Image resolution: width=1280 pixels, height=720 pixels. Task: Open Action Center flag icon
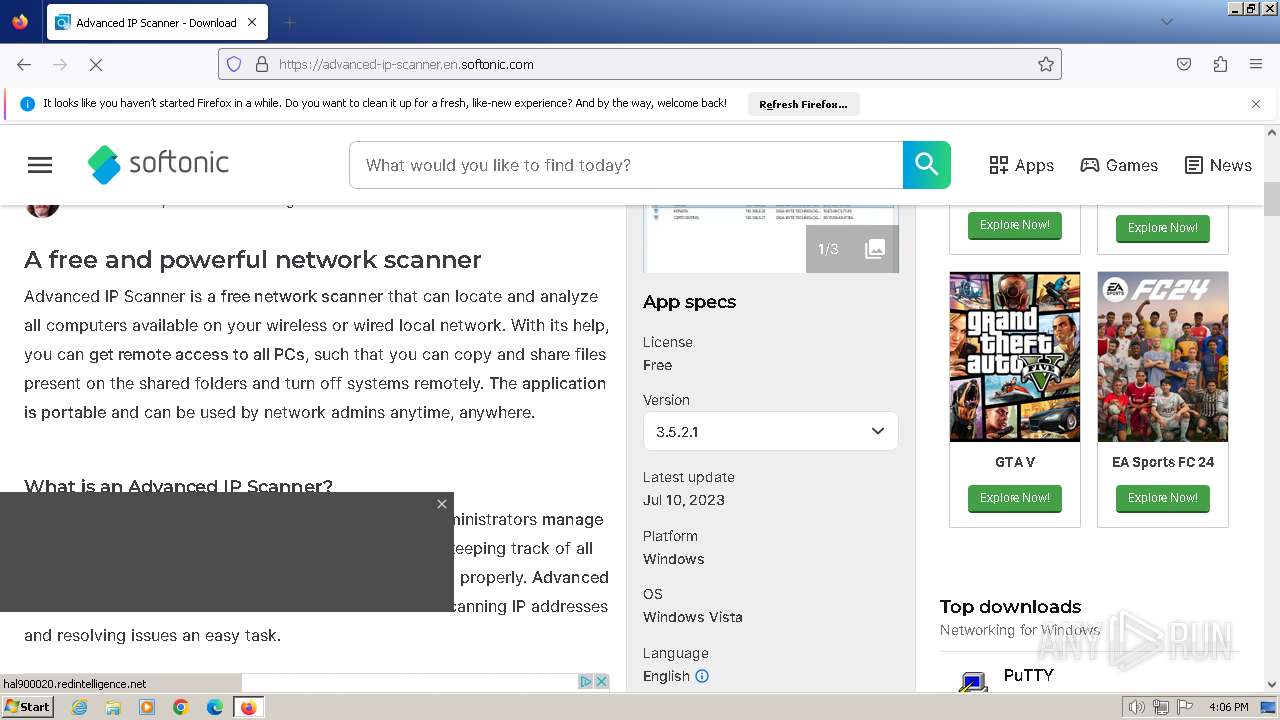point(1185,707)
